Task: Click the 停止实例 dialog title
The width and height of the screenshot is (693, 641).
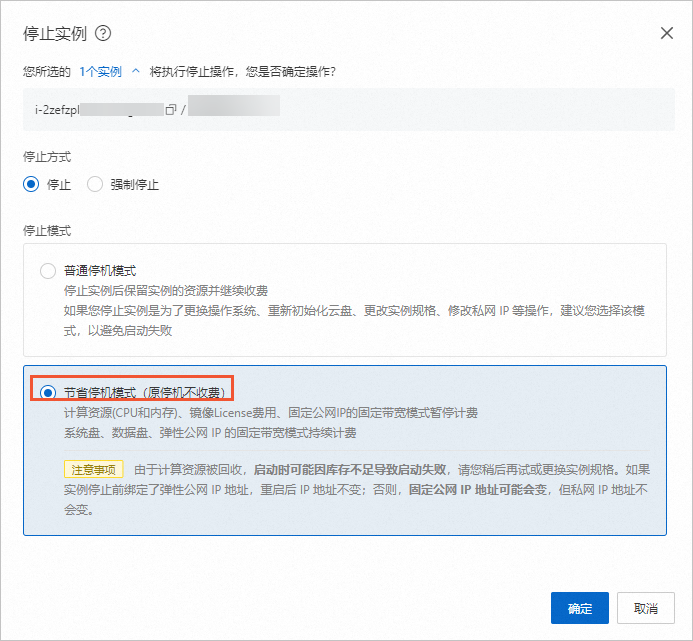Action: (x=53, y=33)
